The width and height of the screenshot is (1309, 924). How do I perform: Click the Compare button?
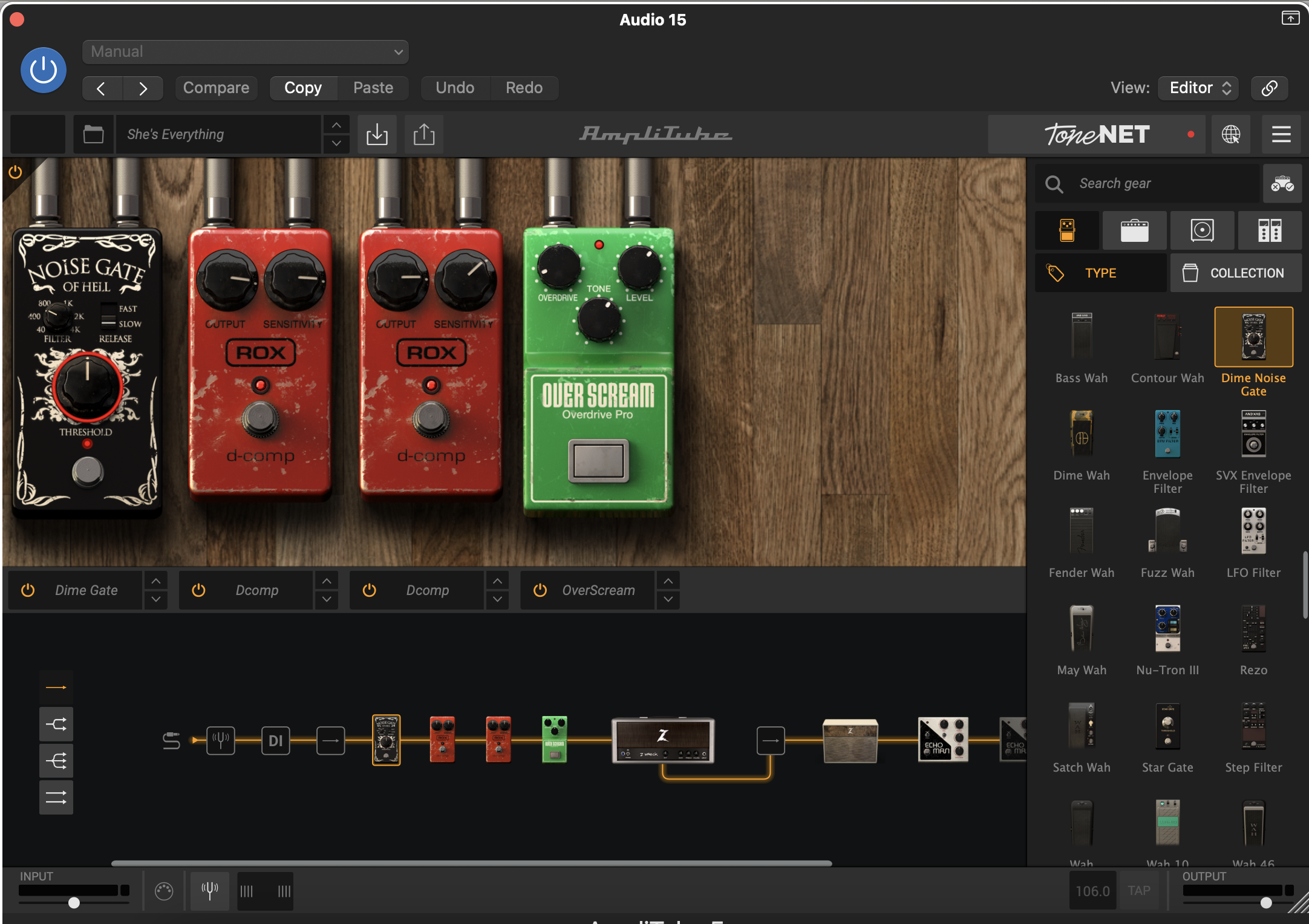(x=216, y=88)
